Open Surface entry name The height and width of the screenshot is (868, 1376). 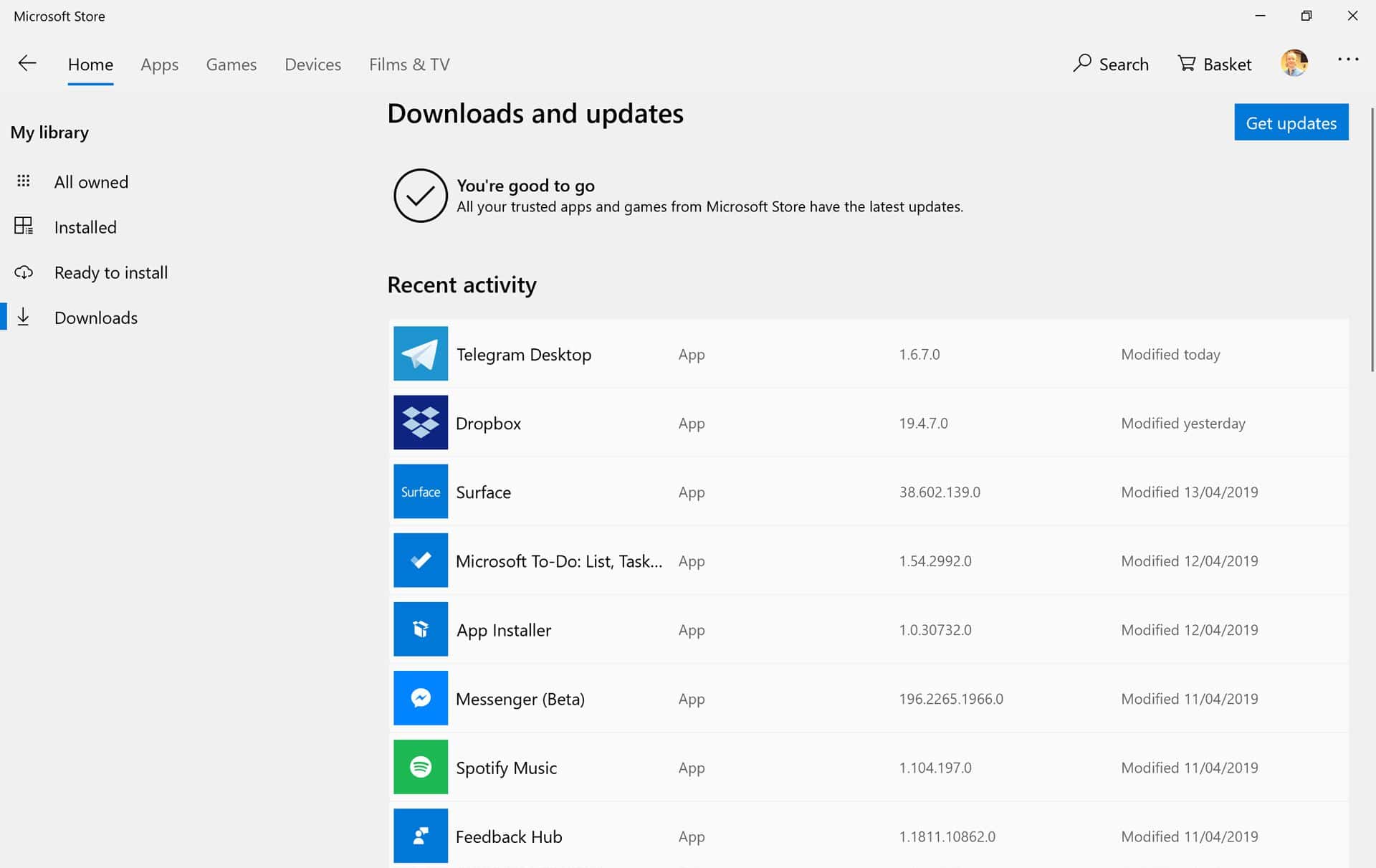coord(483,492)
